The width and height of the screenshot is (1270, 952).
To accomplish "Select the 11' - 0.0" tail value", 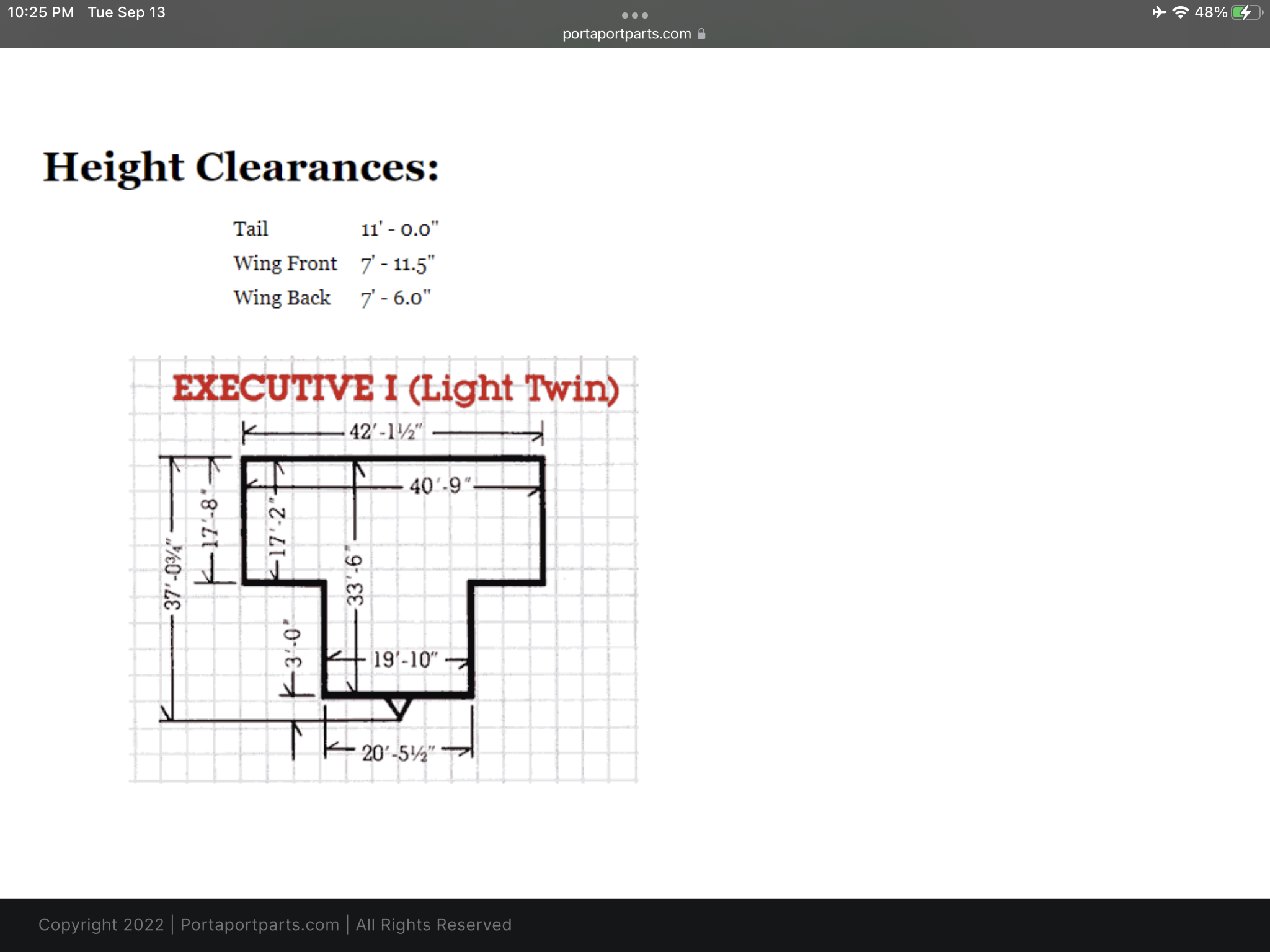I will [x=399, y=229].
